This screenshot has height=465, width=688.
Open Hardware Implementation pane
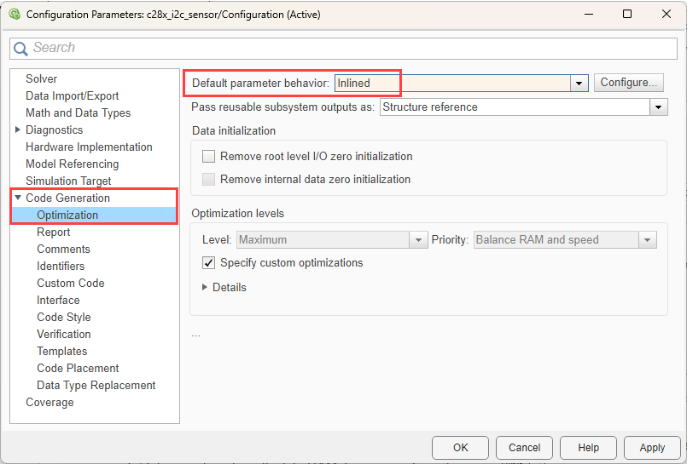88,147
